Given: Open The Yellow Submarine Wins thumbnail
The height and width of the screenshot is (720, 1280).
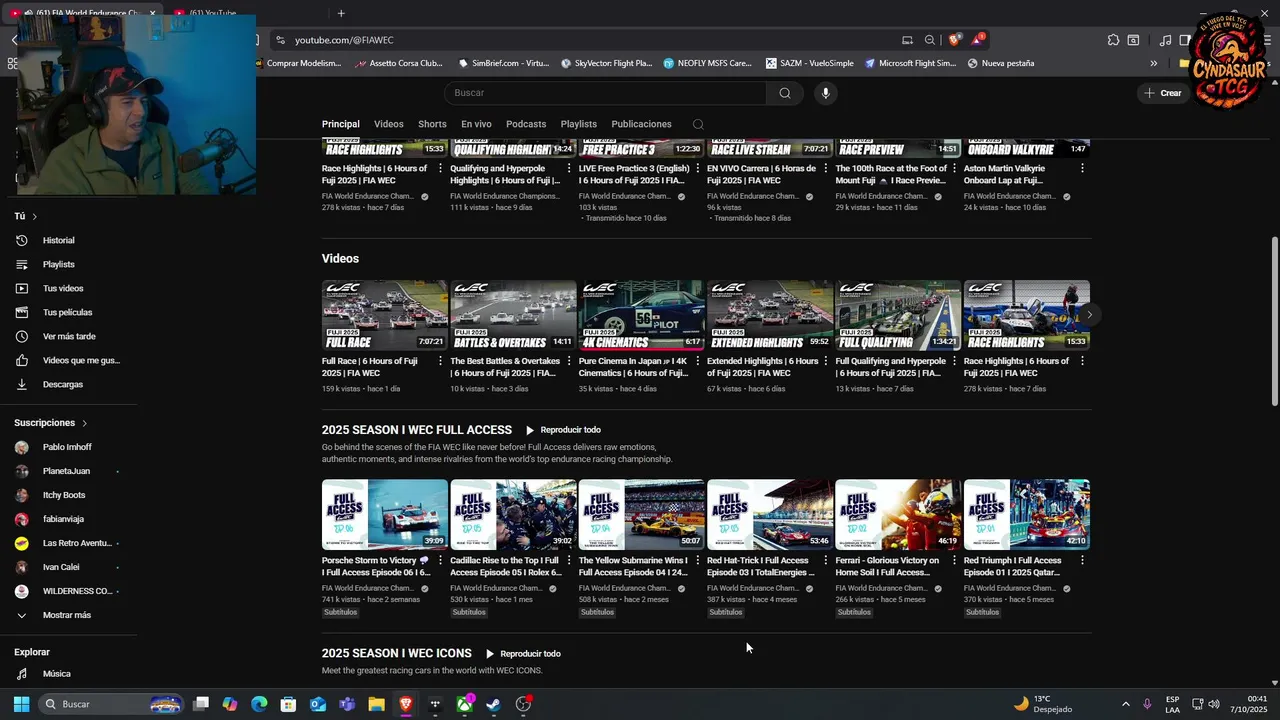Looking at the screenshot, I should tap(641, 515).
